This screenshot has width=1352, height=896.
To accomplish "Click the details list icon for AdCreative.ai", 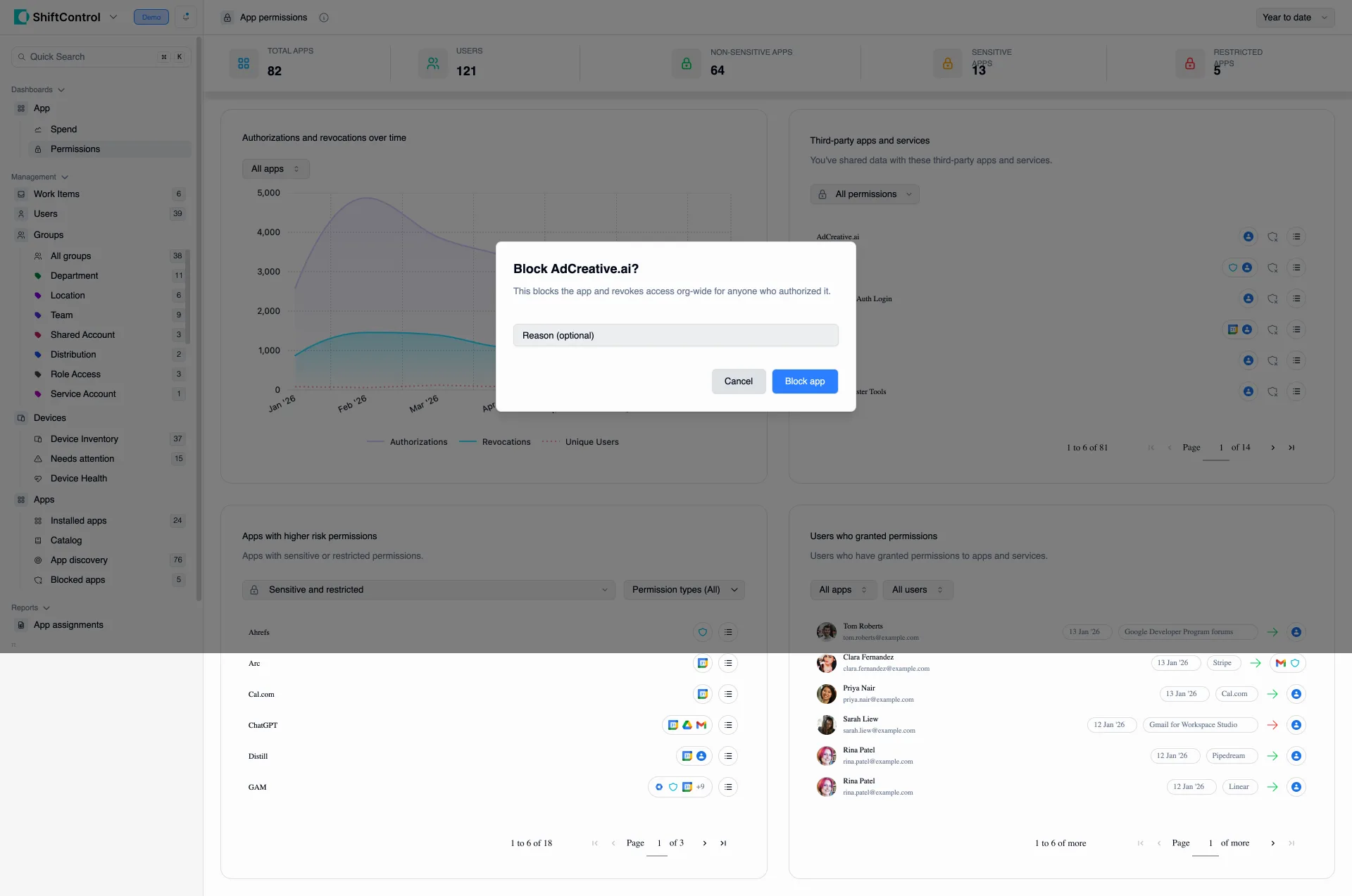I will (x=1296, y=237).
